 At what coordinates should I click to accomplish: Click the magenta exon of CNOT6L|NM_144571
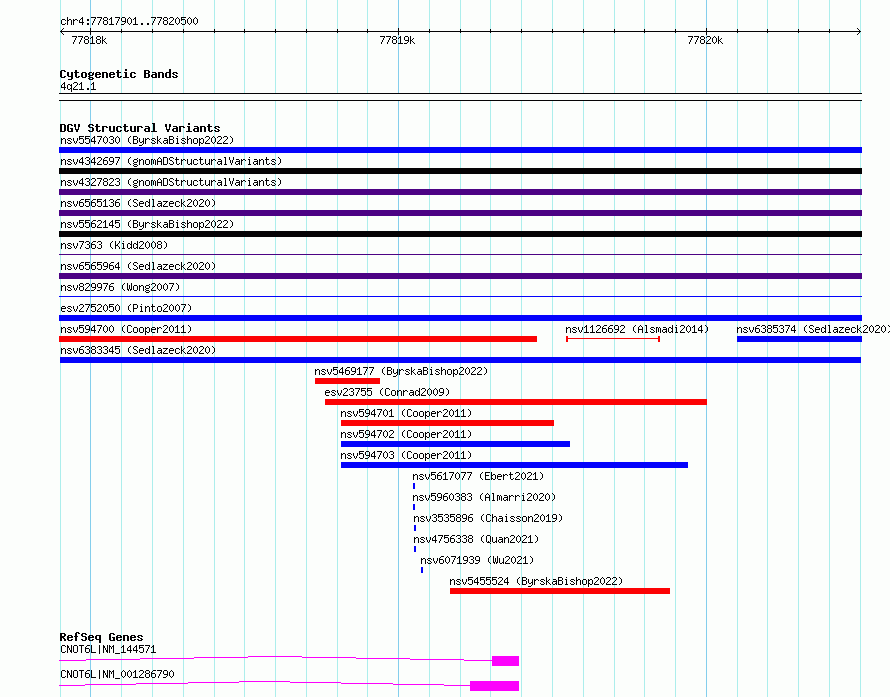coord(505,661)
